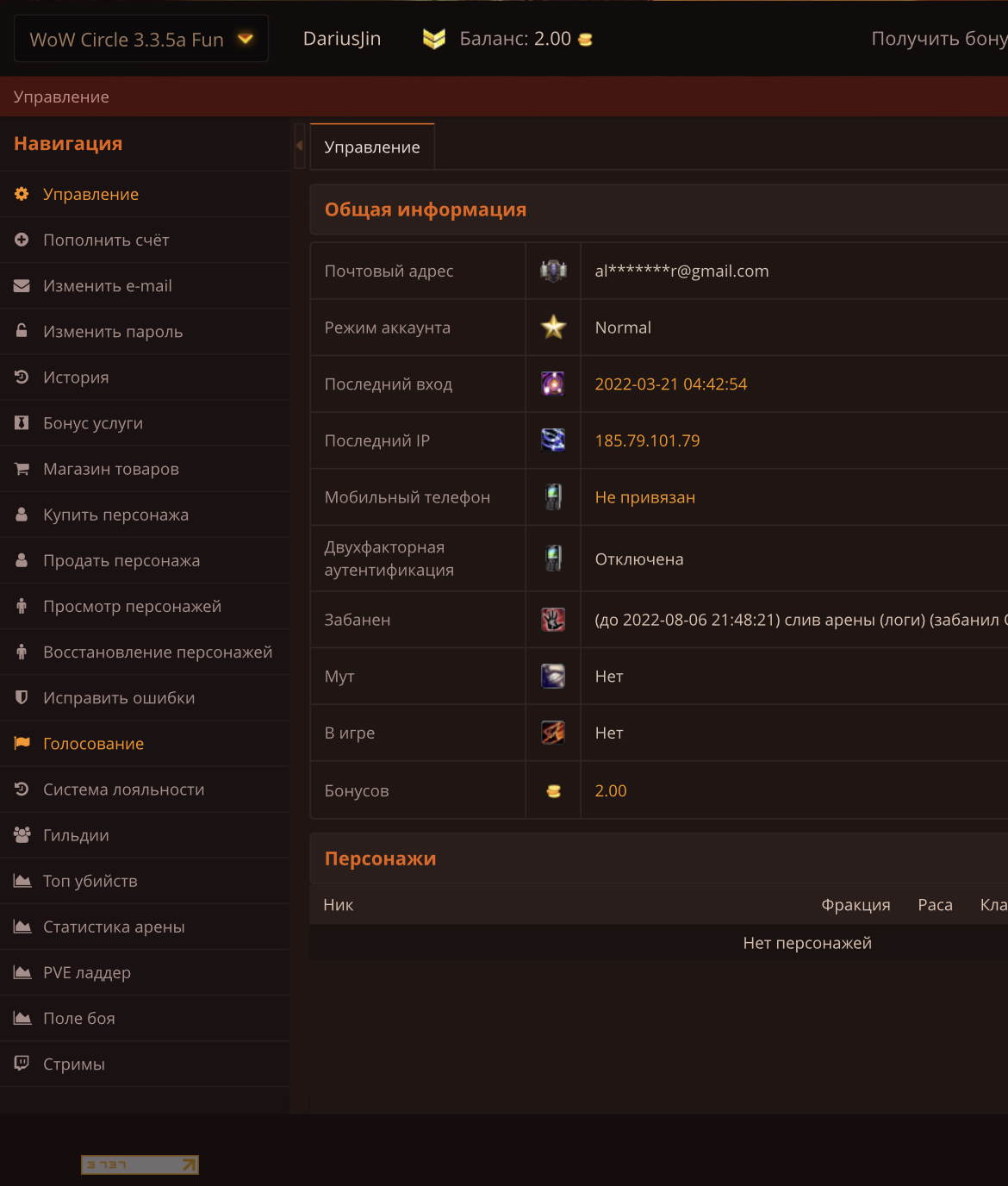
Task: Collapse the navigation sidebar with the arrow handle
Action: click(x=299, y=146)
